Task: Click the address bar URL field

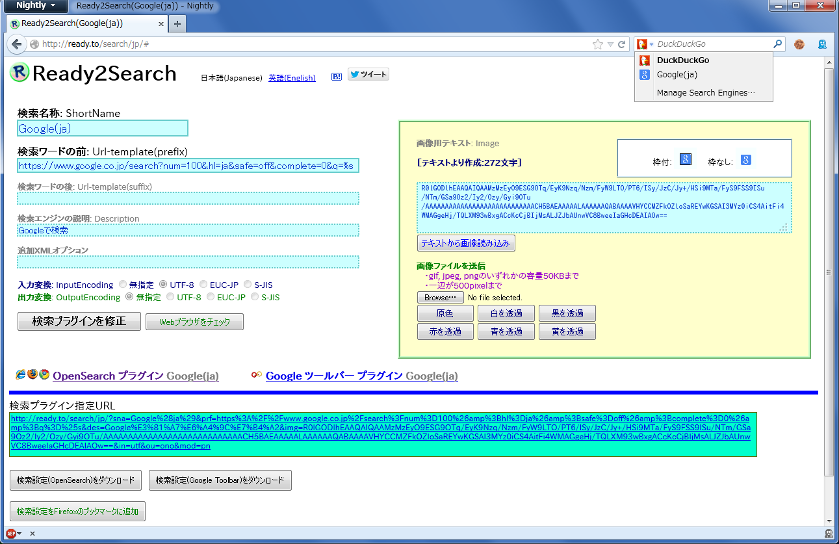Action: pos(316,44)
